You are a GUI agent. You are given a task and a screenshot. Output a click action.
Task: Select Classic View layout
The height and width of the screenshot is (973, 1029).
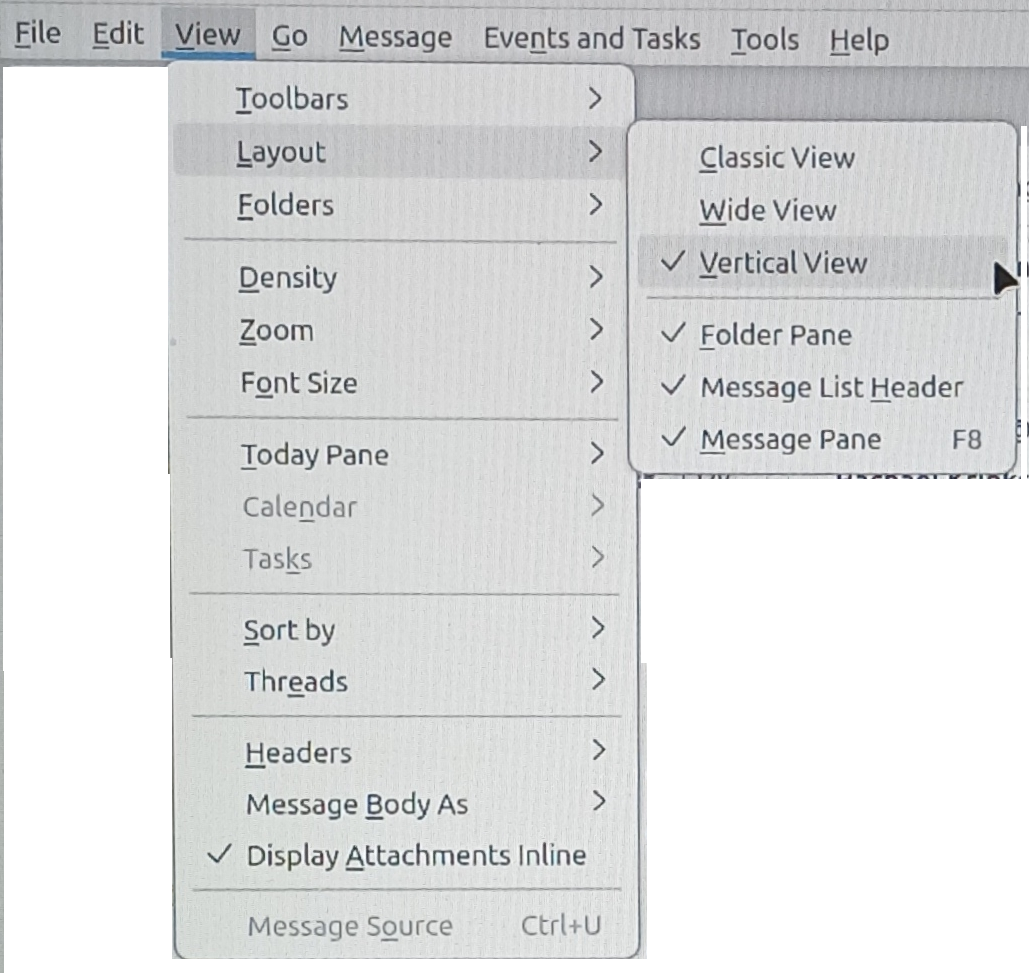tap(822, 158)
